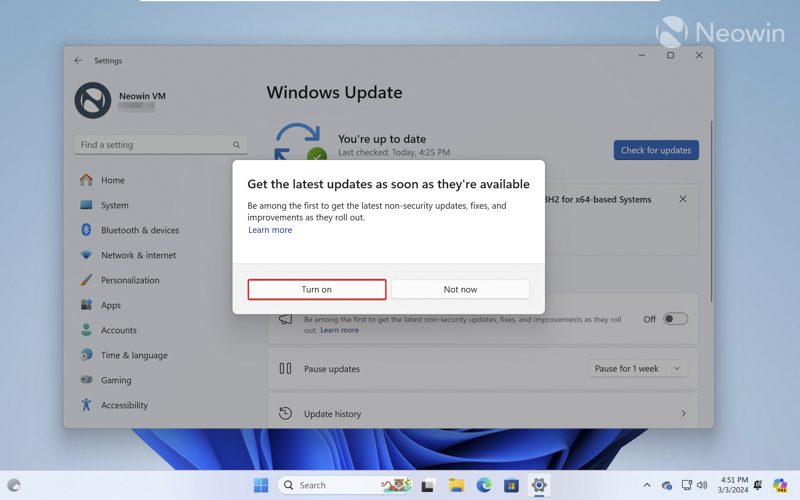Screen dimensions: 800x500
Task: Open Copilot preview icon on taskbar
Action: coord(780,485)
